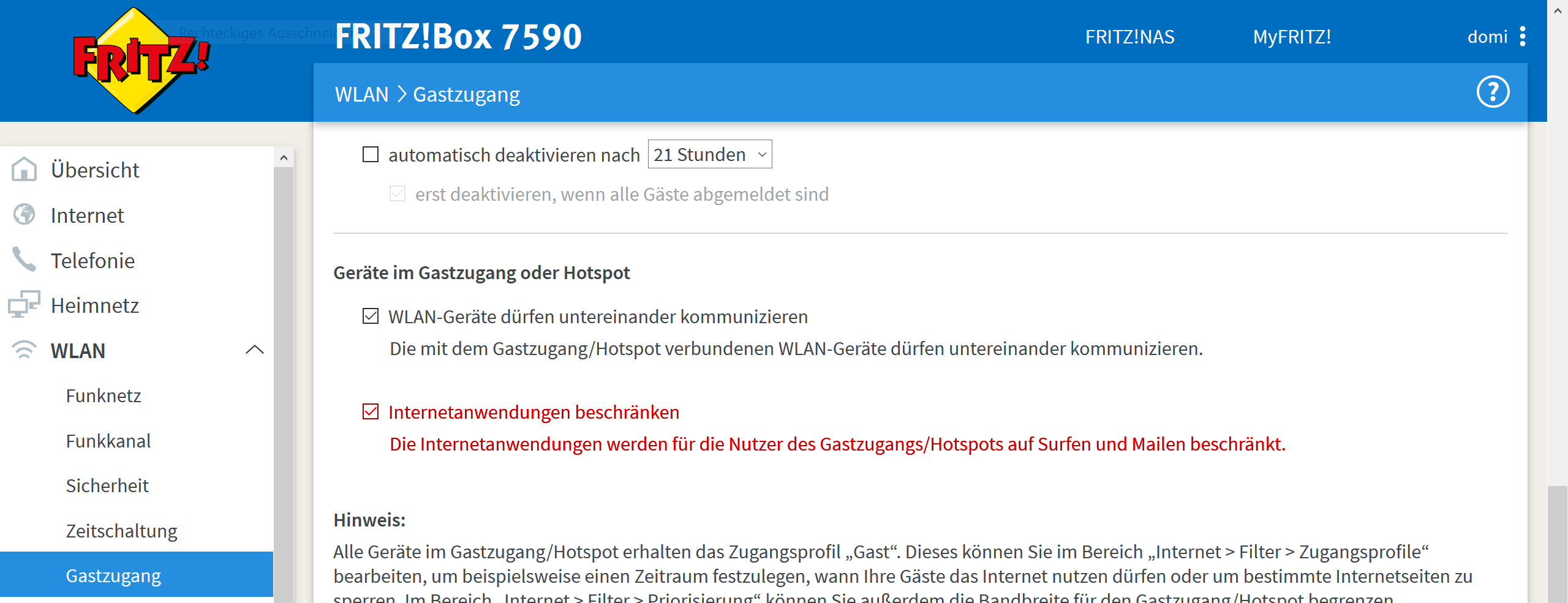This screenshot has height=603, width=1568.
Task: Click the Die mit dem Gastzugang/Hotspot verbundenen description
Action: (796, 349)
